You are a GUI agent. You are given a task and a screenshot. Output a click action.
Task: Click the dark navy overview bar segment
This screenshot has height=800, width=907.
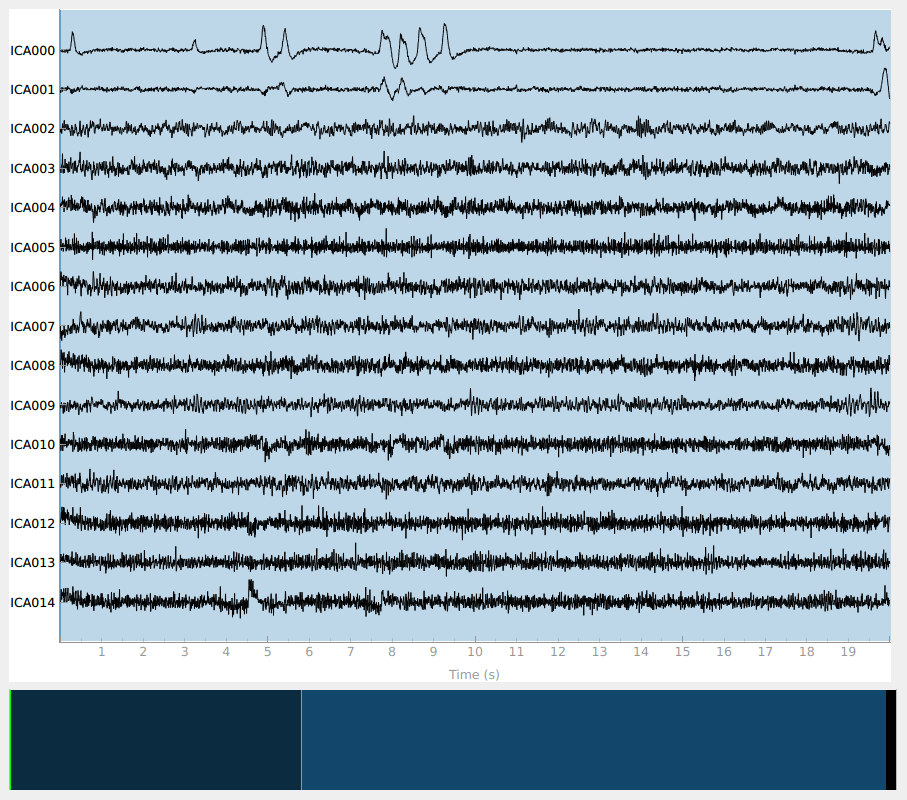coord(156,740)
